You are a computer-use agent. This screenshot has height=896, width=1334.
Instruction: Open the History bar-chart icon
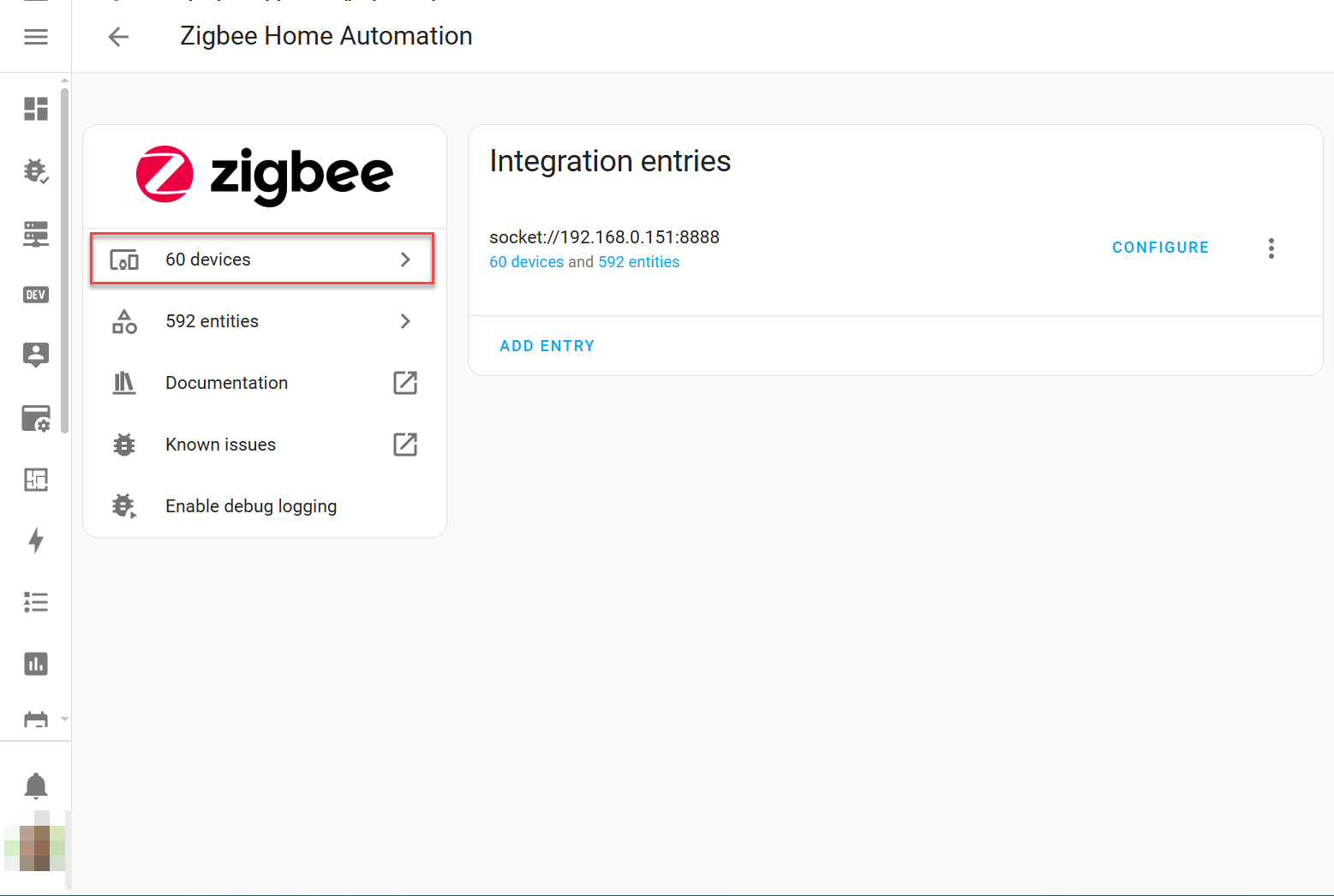click(x=36, y=664)
